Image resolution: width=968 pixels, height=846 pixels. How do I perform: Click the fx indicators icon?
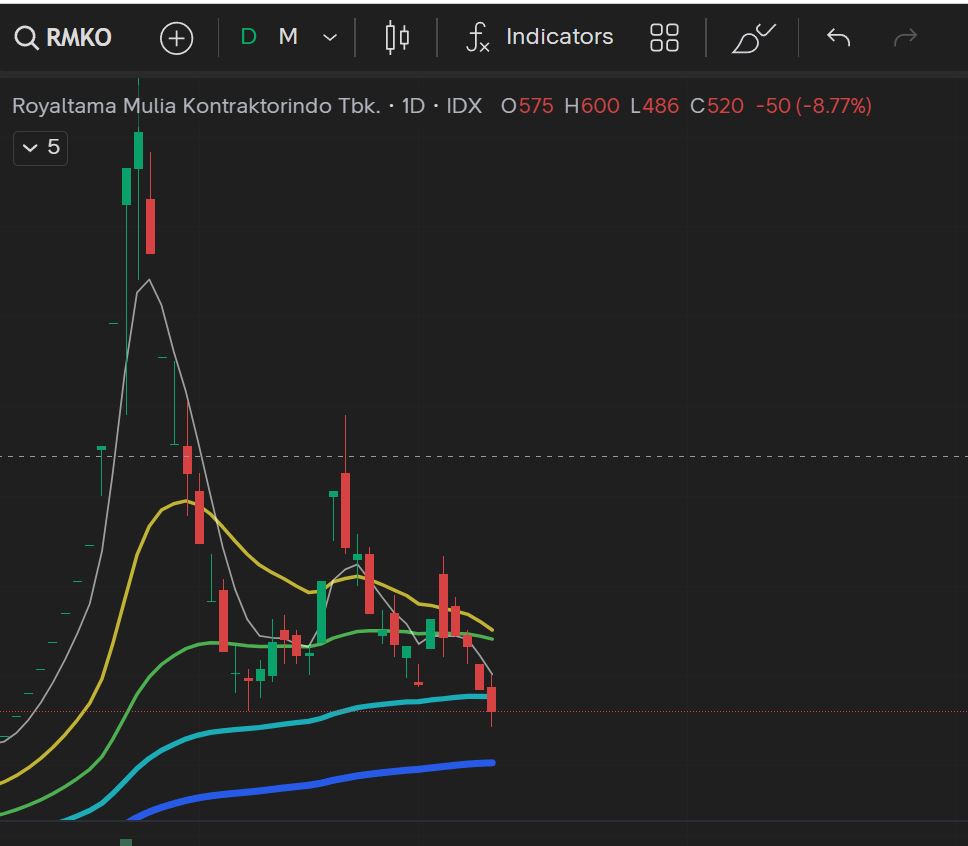click(478, 37)
